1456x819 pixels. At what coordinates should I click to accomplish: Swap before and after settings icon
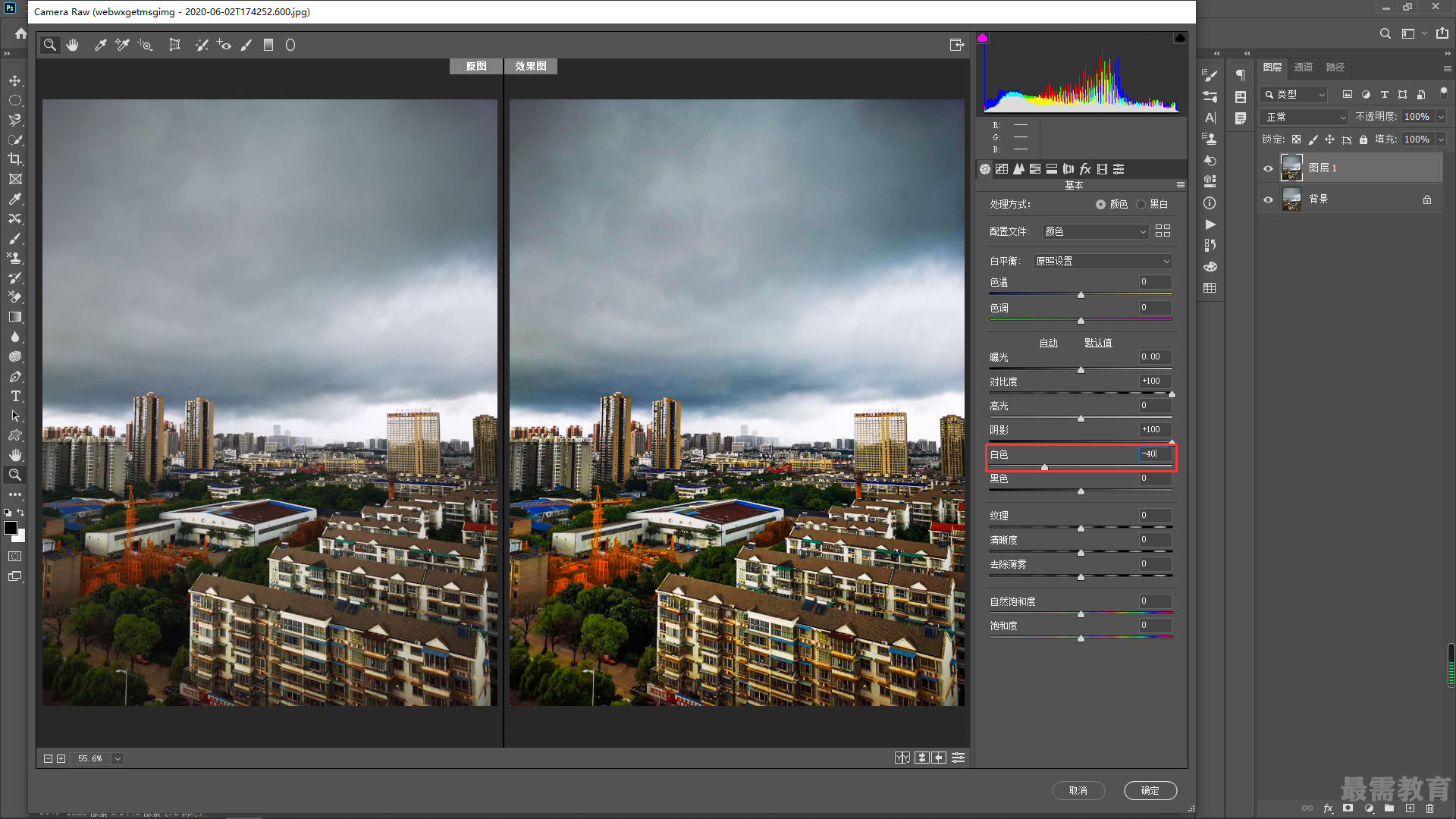point(921,758)
